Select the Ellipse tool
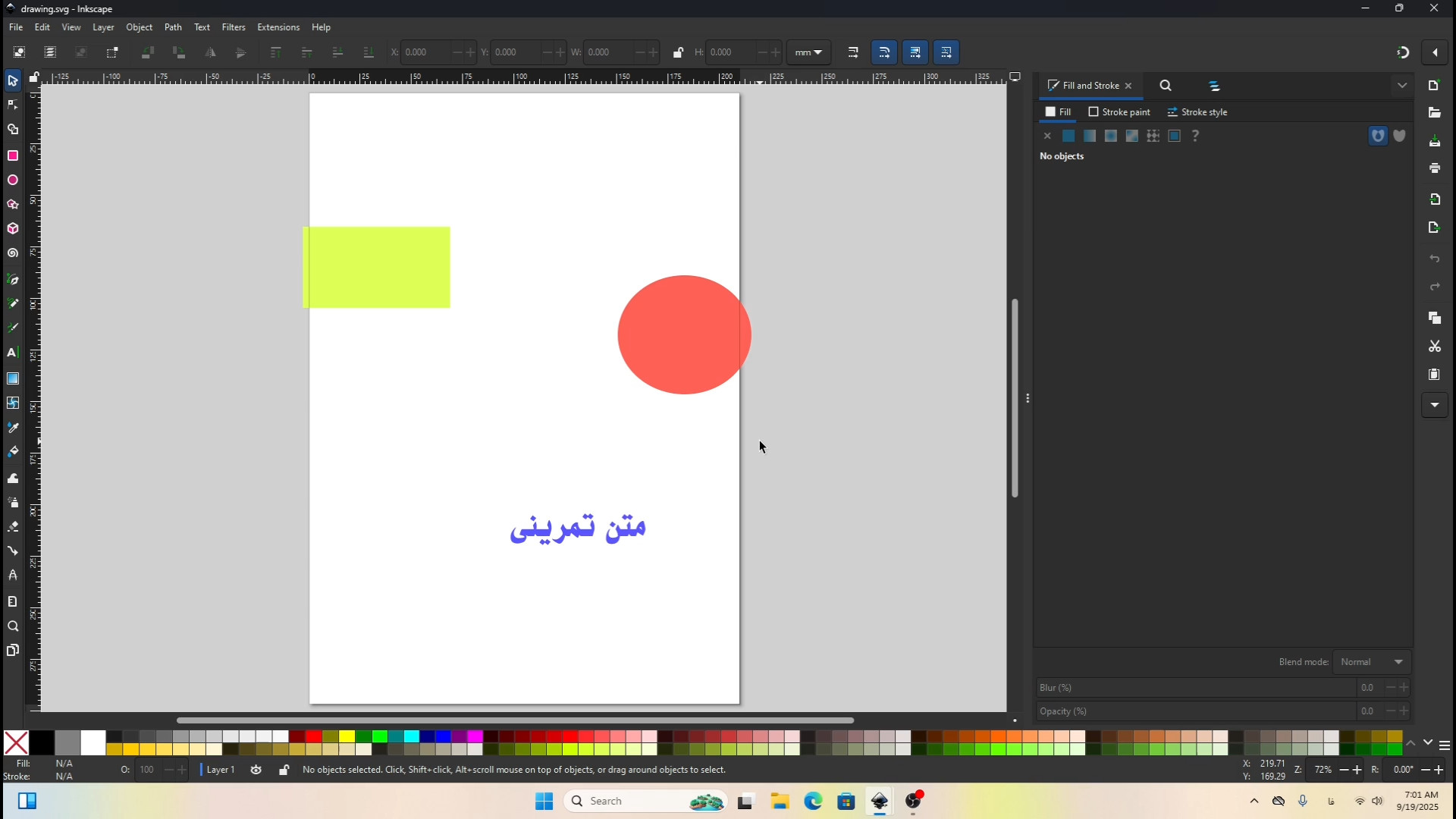Viewport: 1456px width, 819px height. pyautogui.click(x=13, y=180)
